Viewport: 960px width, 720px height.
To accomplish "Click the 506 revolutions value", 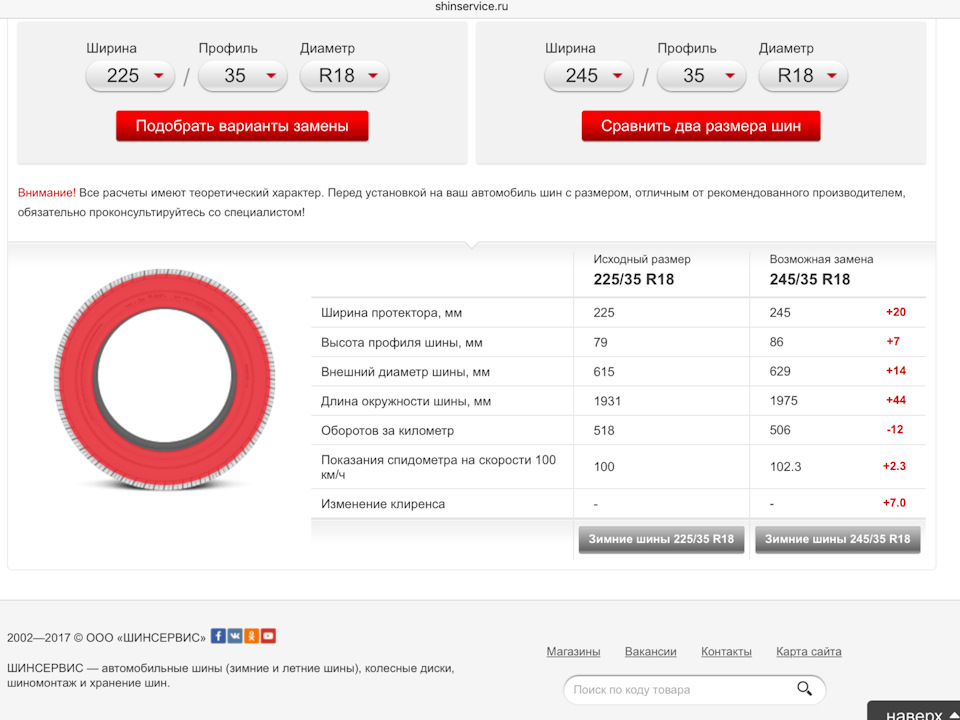I will tap(780, 430).
